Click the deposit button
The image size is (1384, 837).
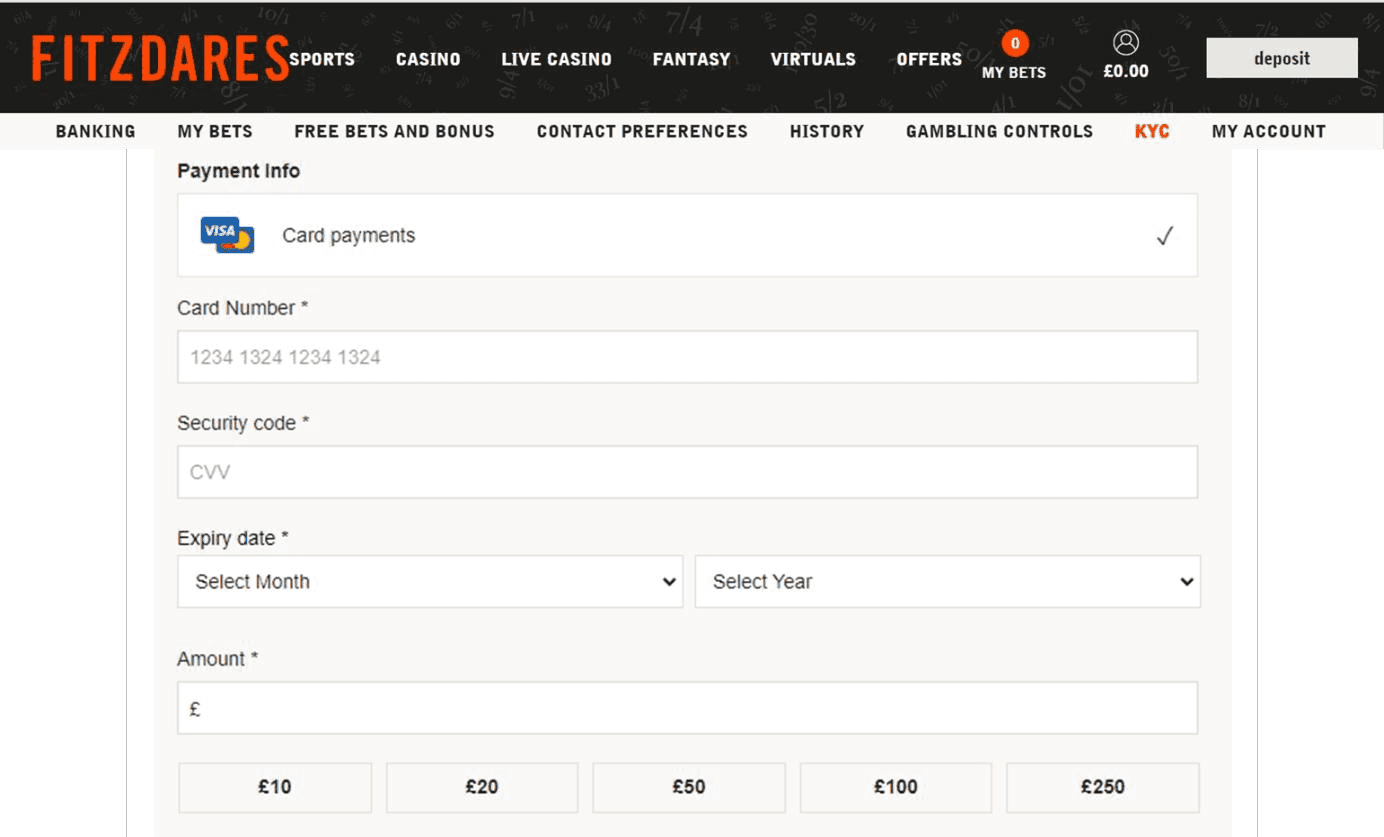(x=1281, y=57)
